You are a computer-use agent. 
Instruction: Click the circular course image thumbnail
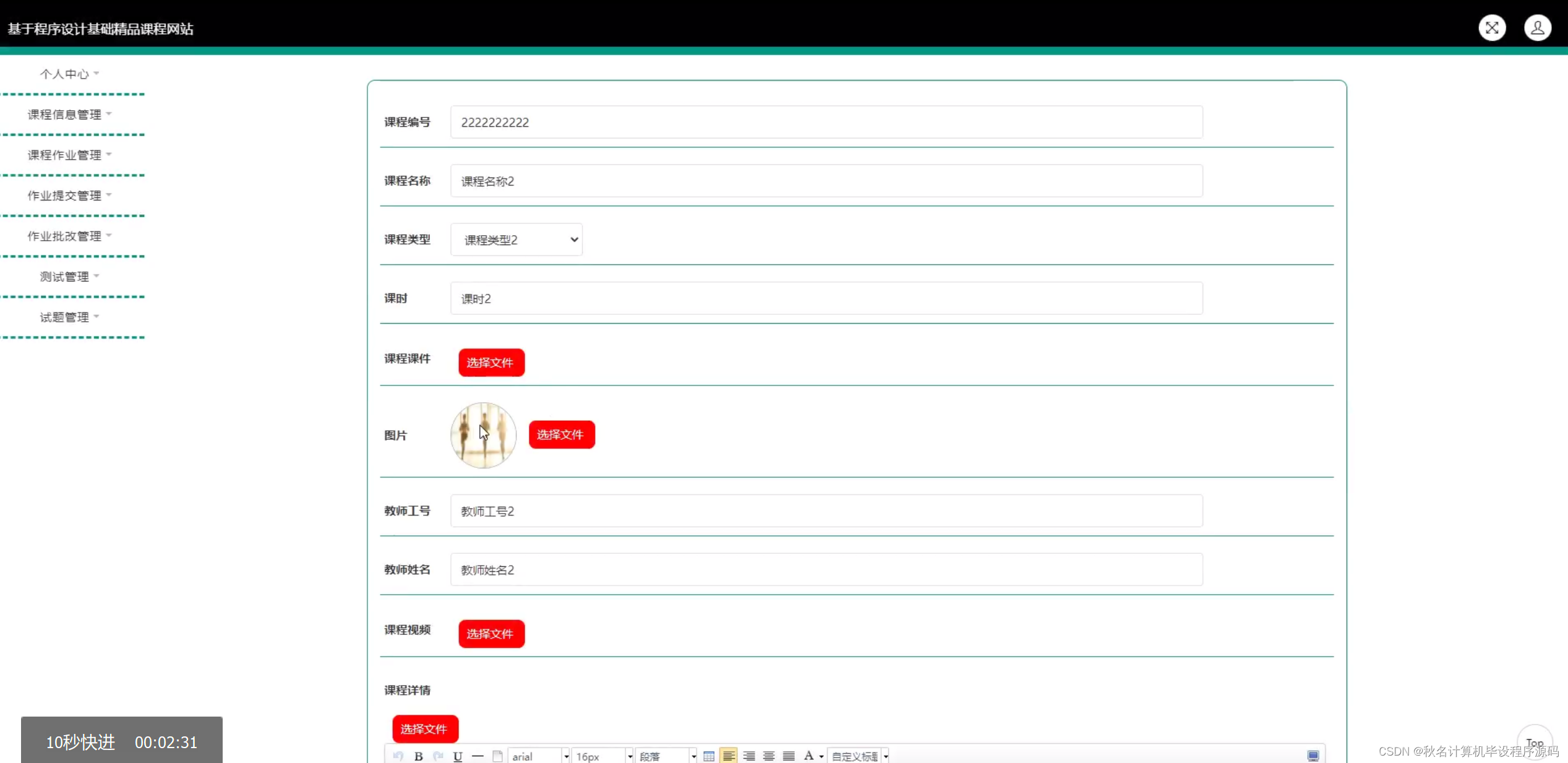[x=483, y=435]
